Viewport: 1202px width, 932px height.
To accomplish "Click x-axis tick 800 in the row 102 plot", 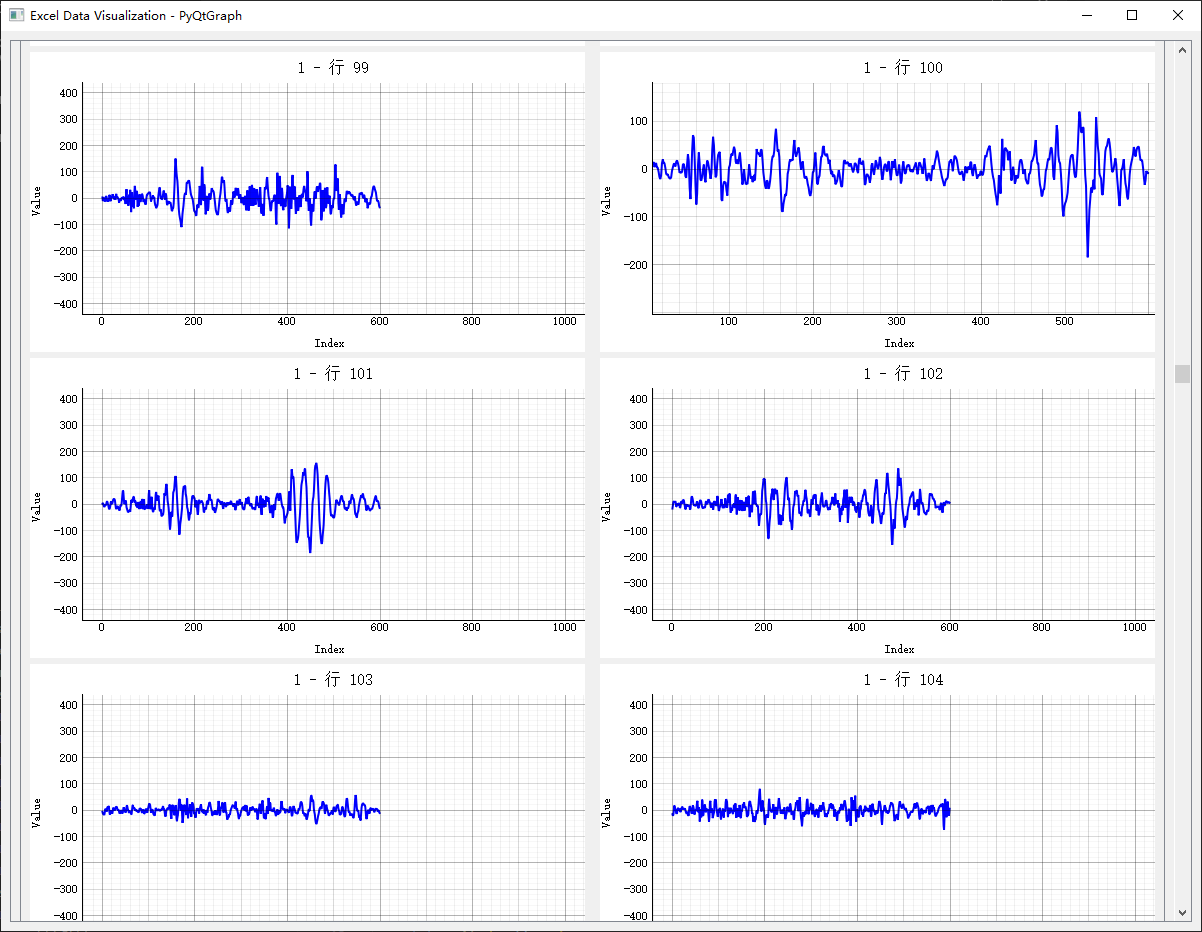I will click(1042, 628).
